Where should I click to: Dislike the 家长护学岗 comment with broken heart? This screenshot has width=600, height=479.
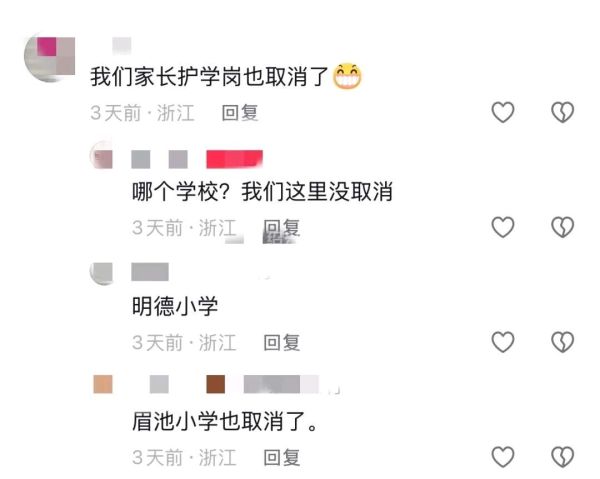562,112
